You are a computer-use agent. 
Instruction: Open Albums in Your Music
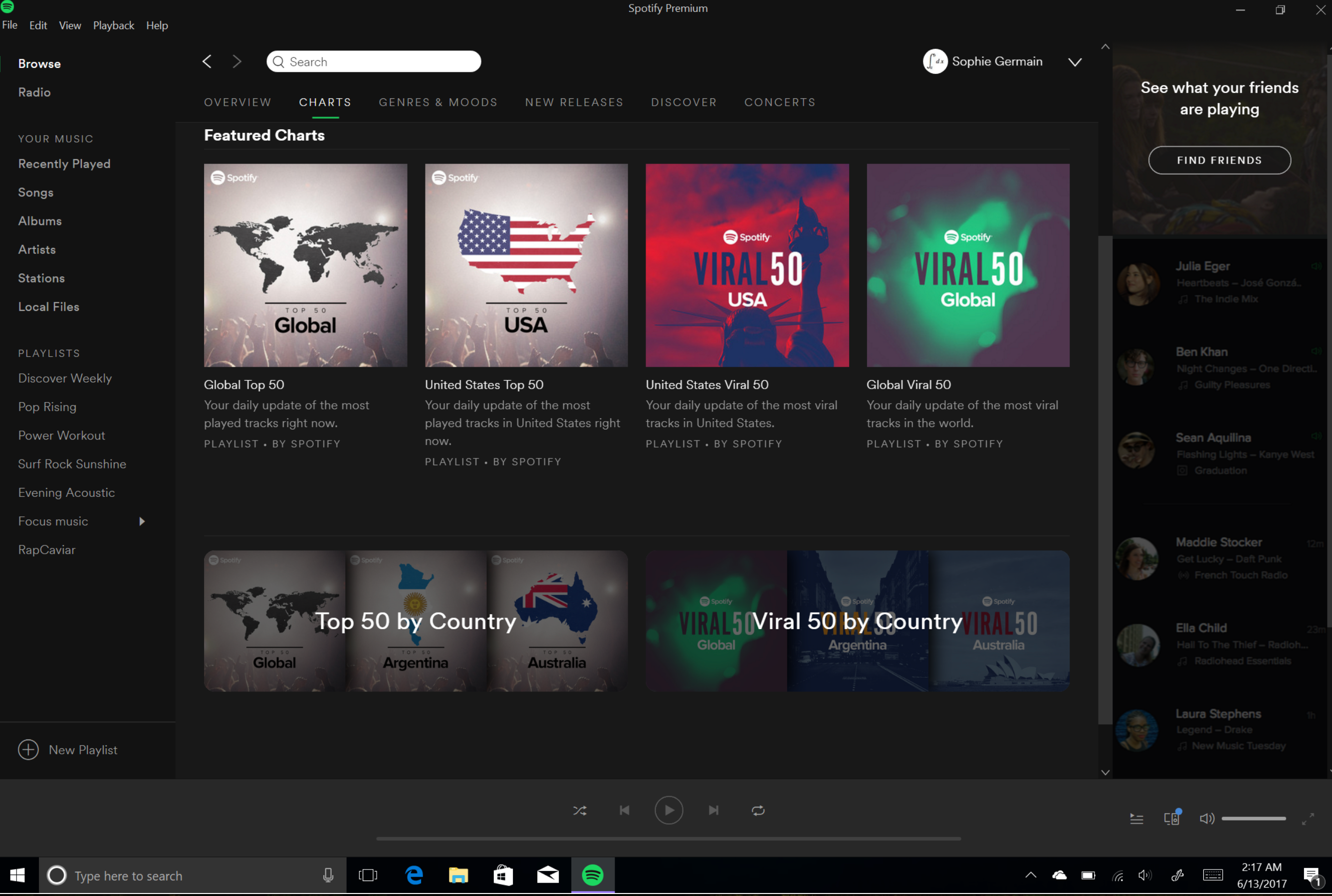pos(40,221)
